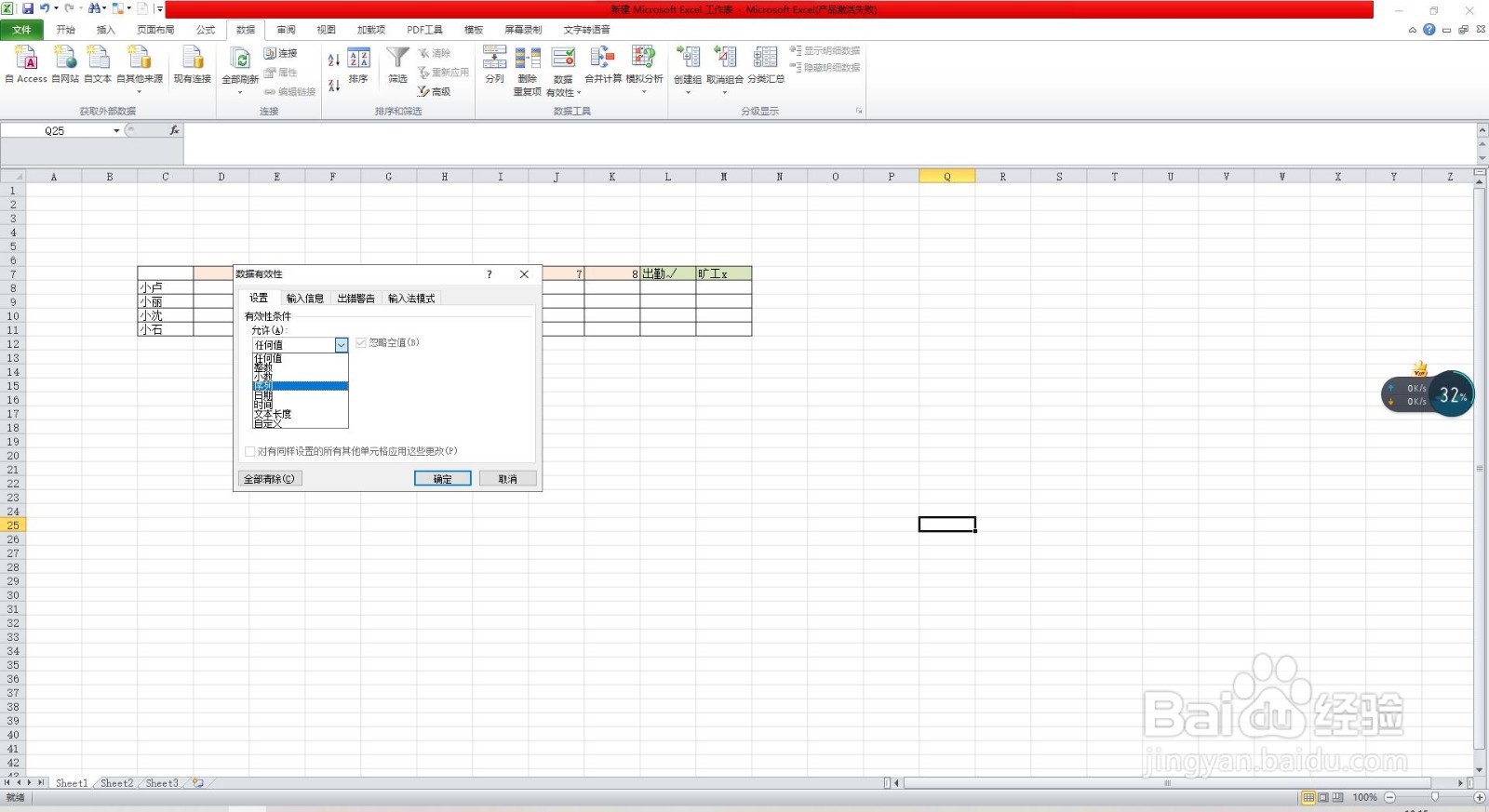Click the Cancel (取消) button
Image resolution: width=1489 pixels, height=812 pixels.
507,478
